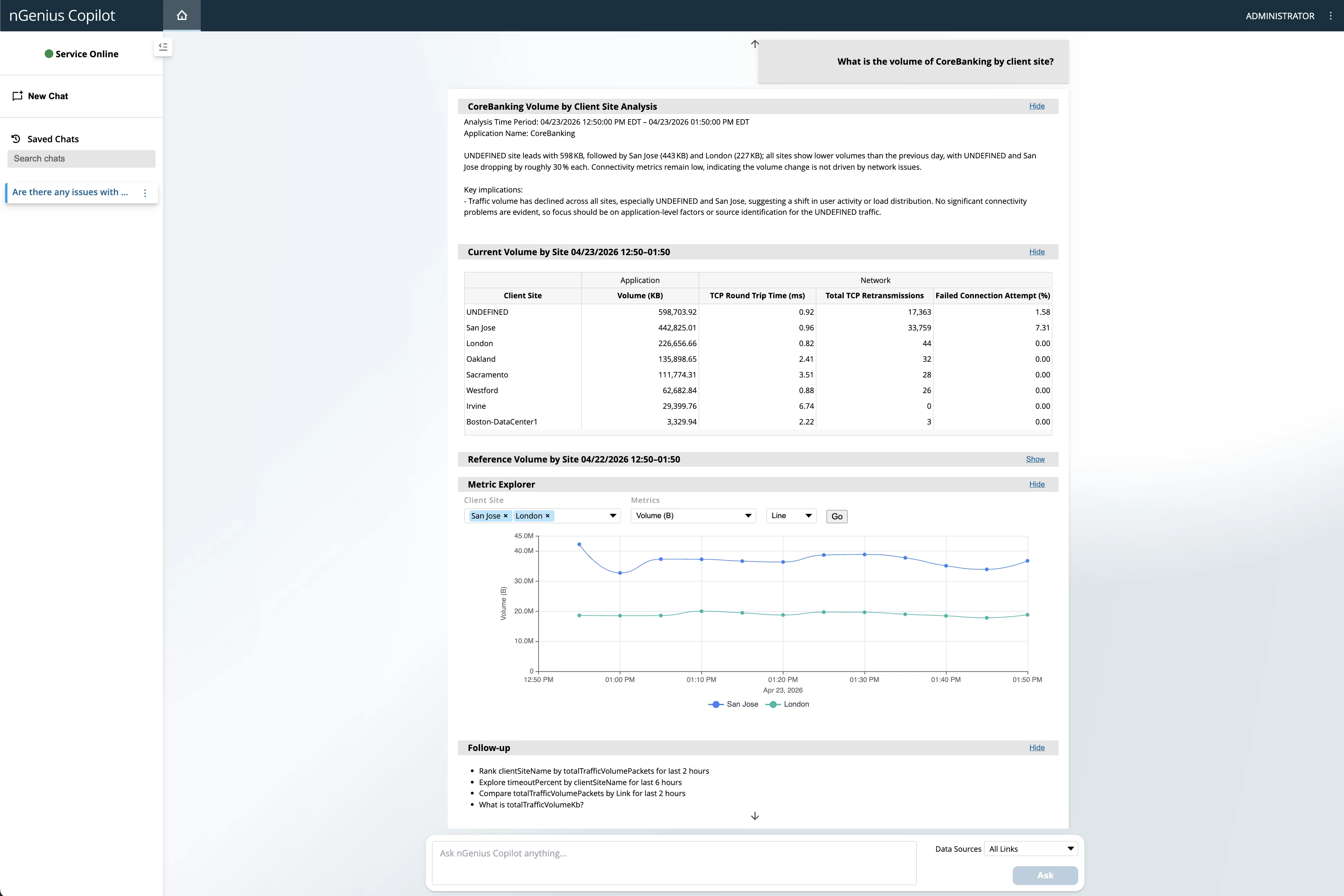Viewport: 1344px width, 896px height.
Task: Click TCP Round Trip Time (ms) header
Action: point(757,296)
